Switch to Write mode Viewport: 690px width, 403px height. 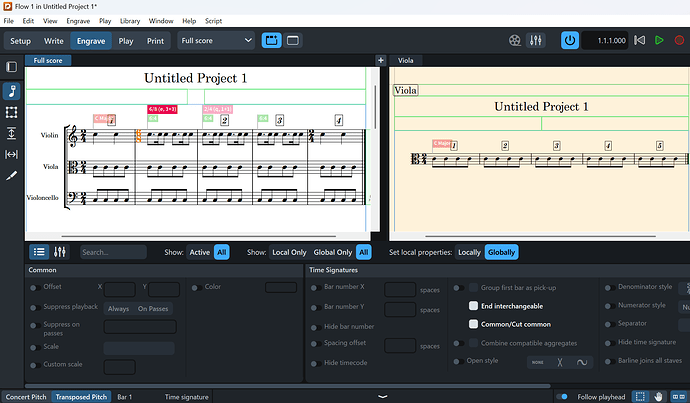click(54, 41)
